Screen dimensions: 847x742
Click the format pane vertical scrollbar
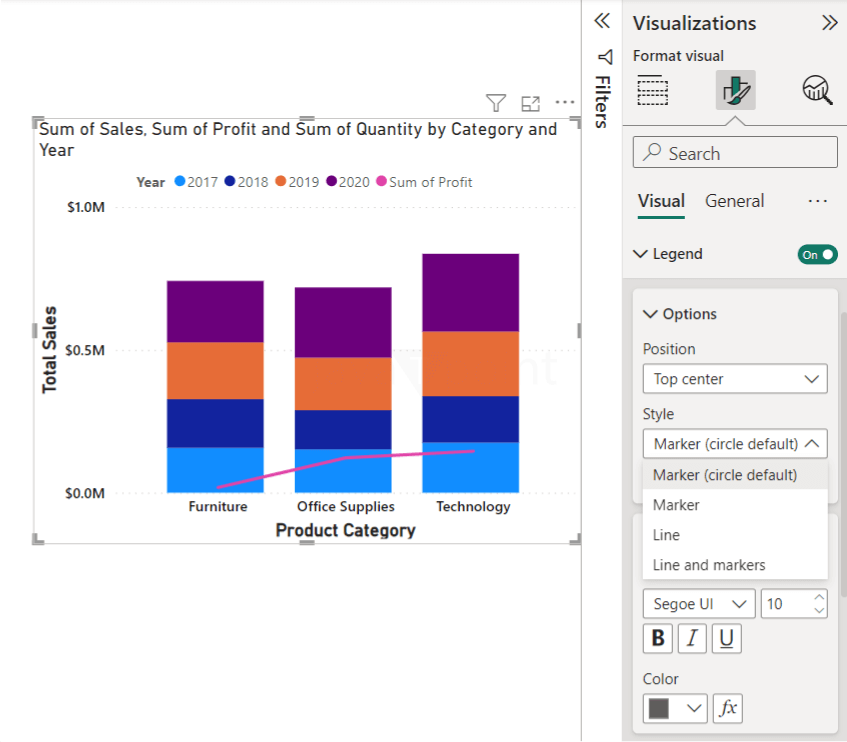pos(844,454)
